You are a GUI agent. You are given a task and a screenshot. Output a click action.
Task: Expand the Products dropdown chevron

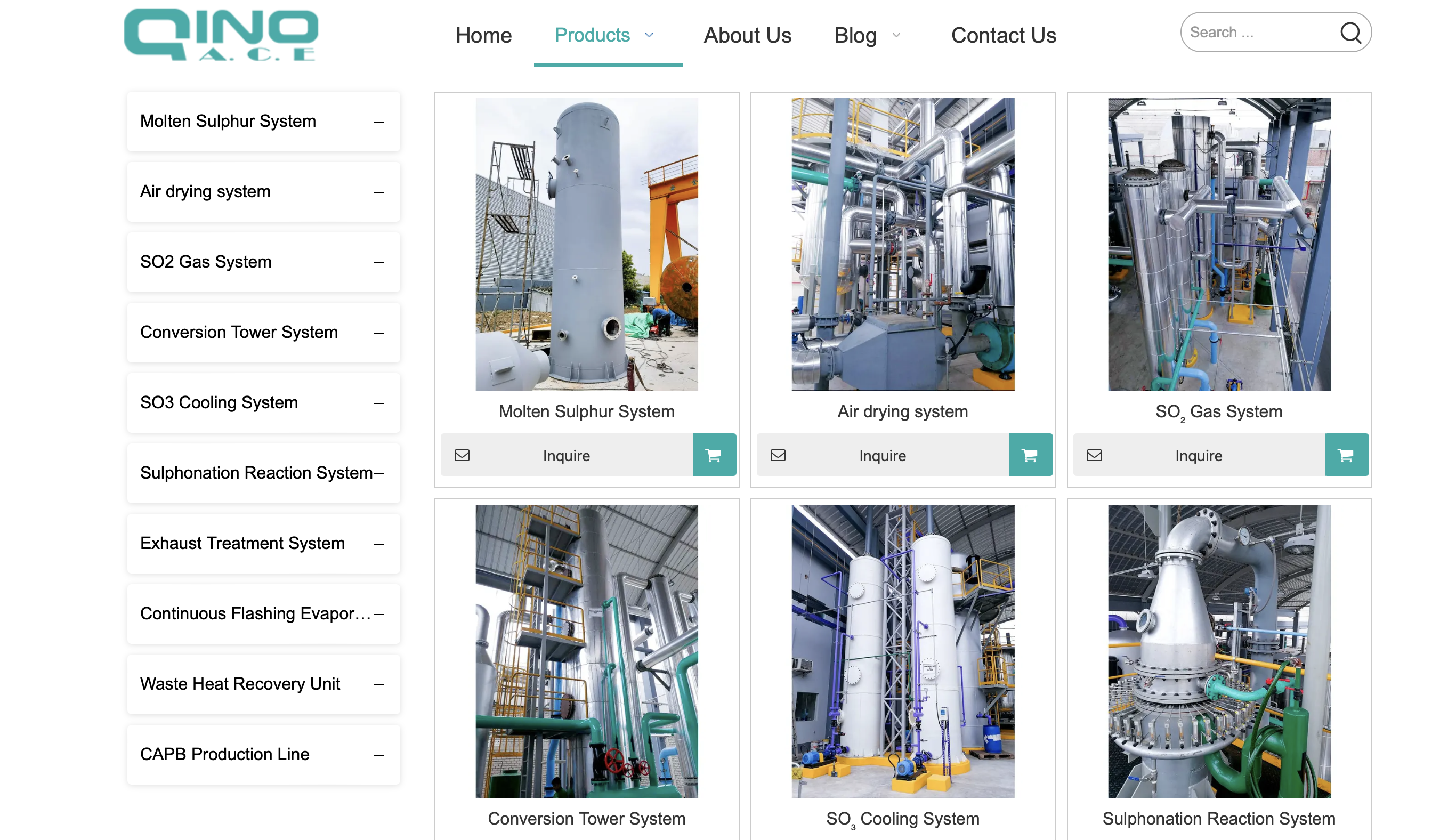pos(649,35)
